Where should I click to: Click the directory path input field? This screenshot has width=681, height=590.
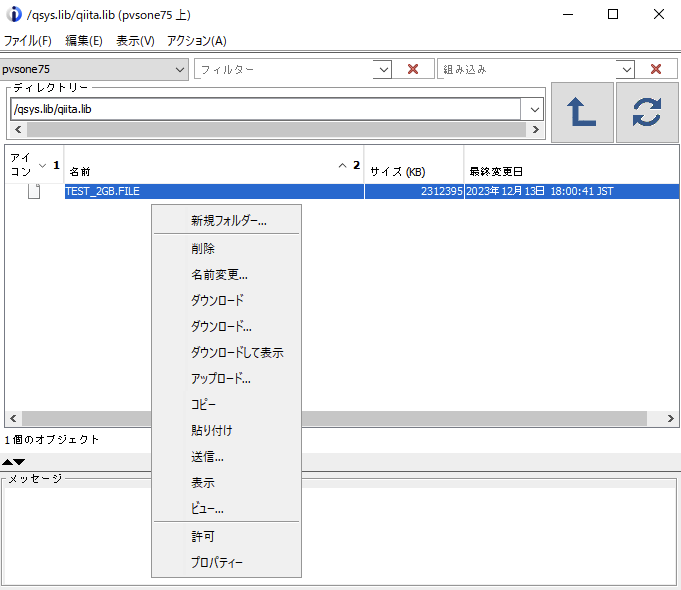pyautogui.click(x=265, y=109)
